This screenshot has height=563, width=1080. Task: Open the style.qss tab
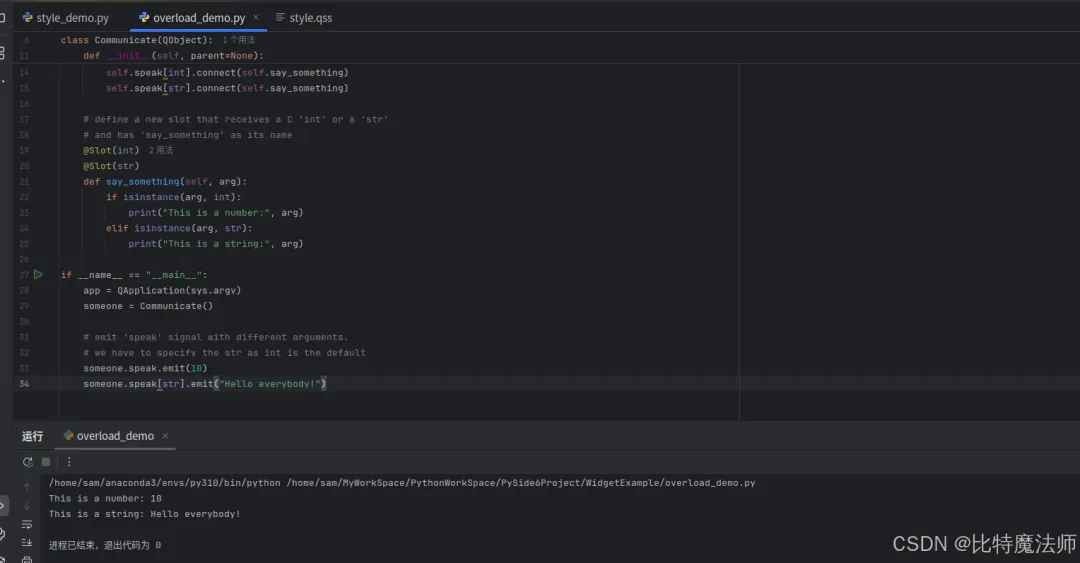click(x=304, y=18)
